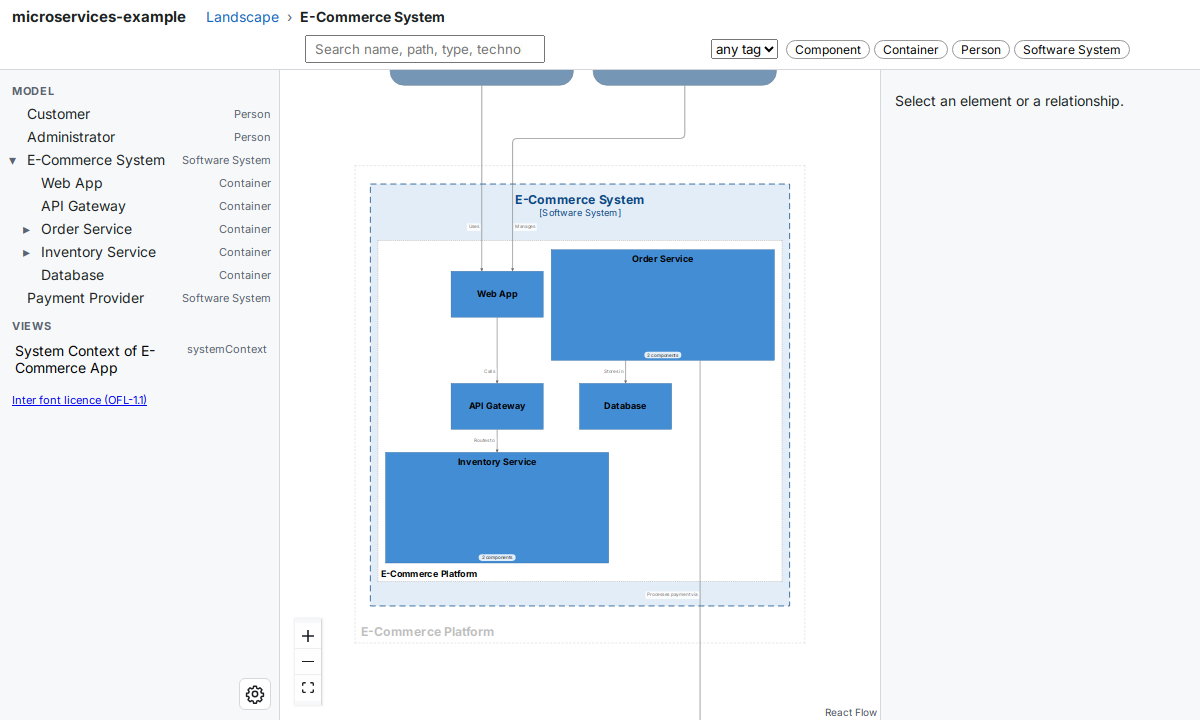This screenshot has width=1200, height=720.
Task: Click the Stores in relationship label
Action: coord(614,371)
